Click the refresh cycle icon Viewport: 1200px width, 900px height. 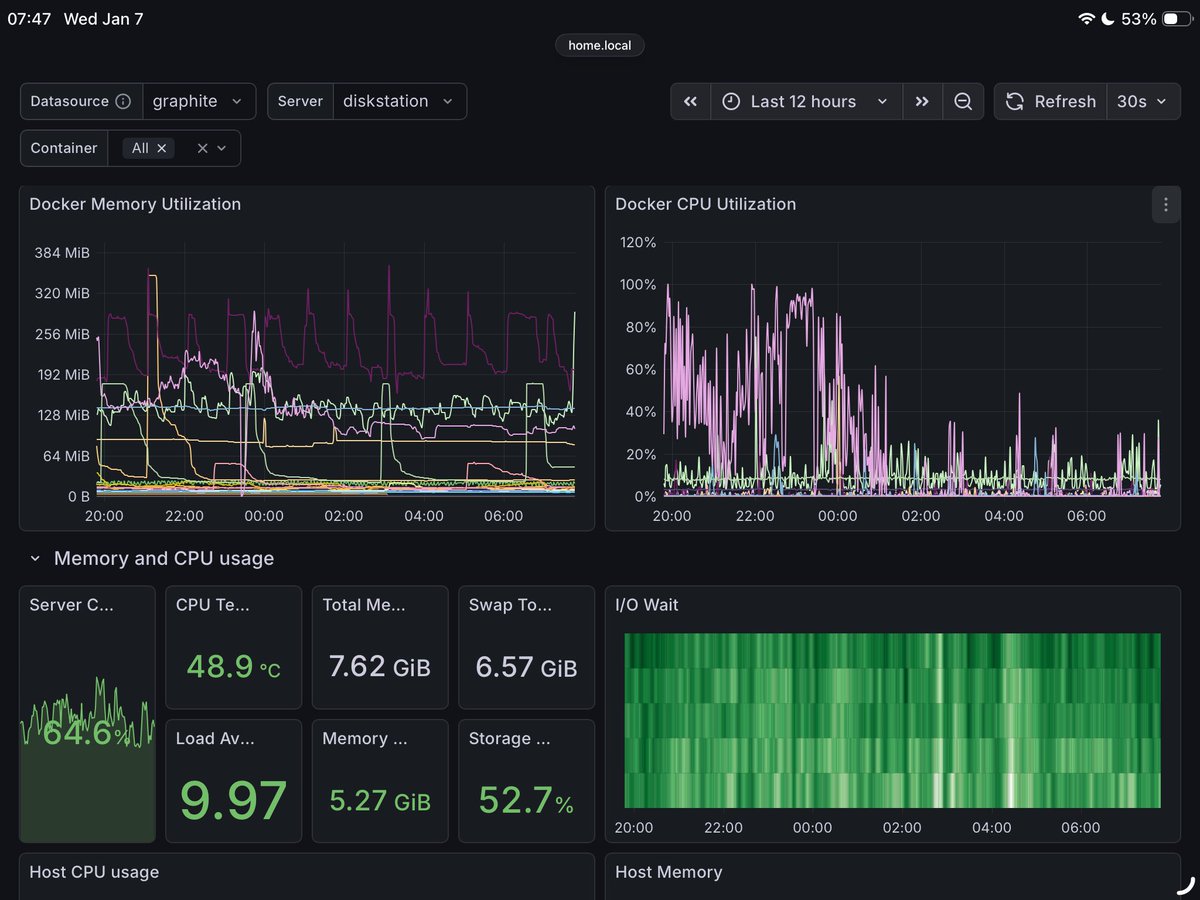coord(1014,101)
